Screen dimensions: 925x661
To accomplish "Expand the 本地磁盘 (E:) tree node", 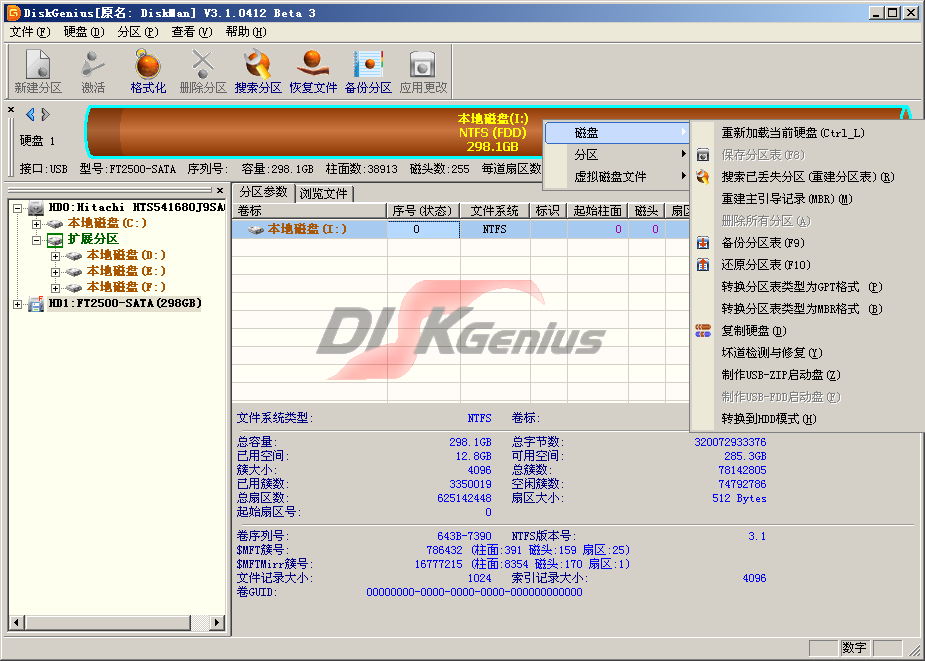I will [55, 271].
